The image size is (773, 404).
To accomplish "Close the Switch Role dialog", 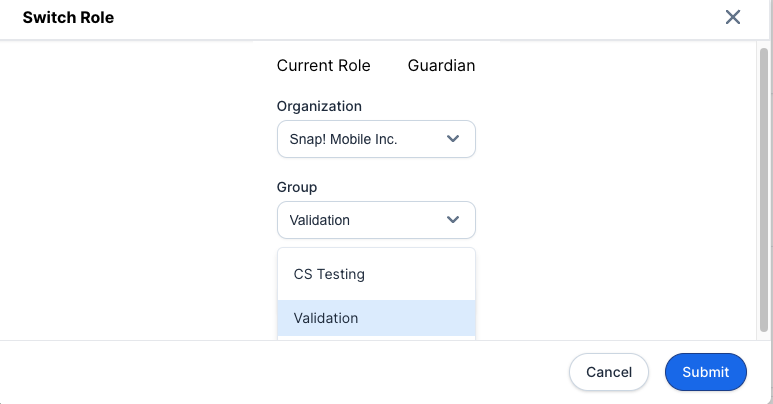I will [x=733, y=17].
